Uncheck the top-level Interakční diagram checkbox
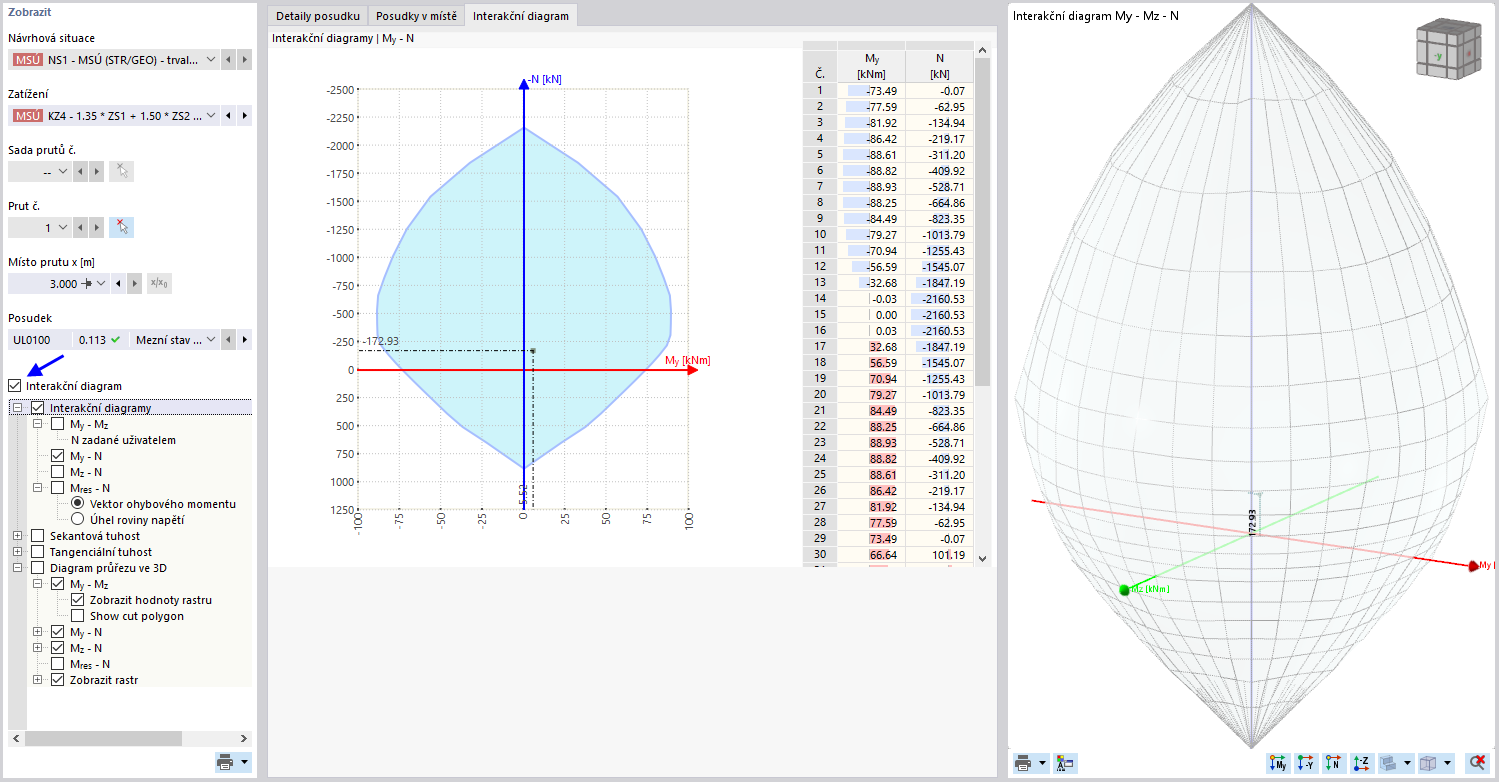This screenshot has height=782, width=1499. click(15, 386)
